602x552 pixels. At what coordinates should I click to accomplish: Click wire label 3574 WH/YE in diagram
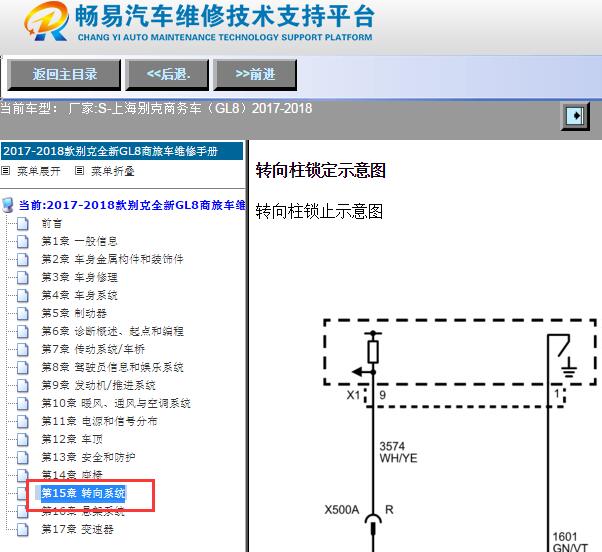coord(398,452)
